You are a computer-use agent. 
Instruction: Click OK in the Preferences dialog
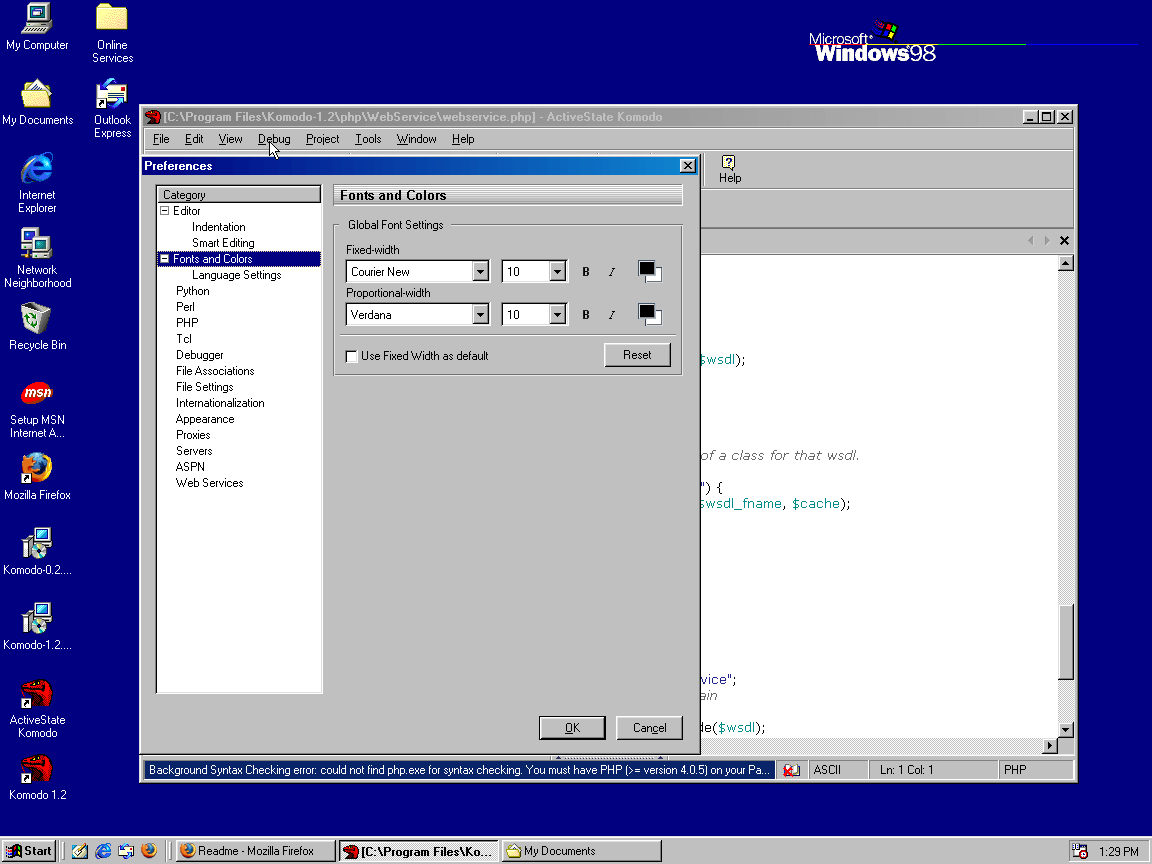coord(572,727)
